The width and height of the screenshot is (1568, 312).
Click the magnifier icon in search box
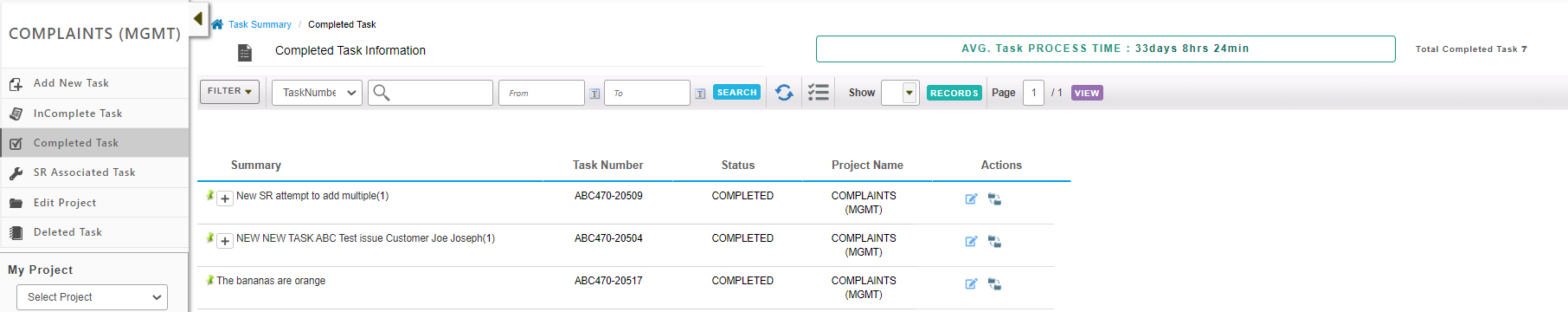pos(381,93)
